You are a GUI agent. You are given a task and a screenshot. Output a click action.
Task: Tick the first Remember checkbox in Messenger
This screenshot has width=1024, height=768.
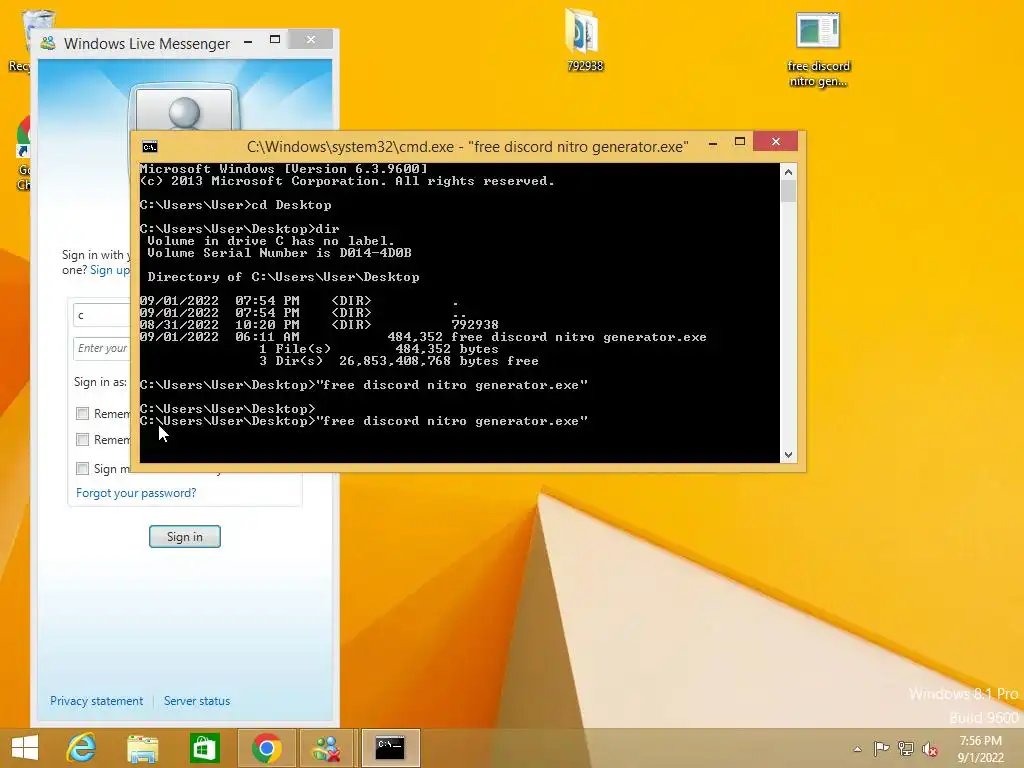click(82, 413)
